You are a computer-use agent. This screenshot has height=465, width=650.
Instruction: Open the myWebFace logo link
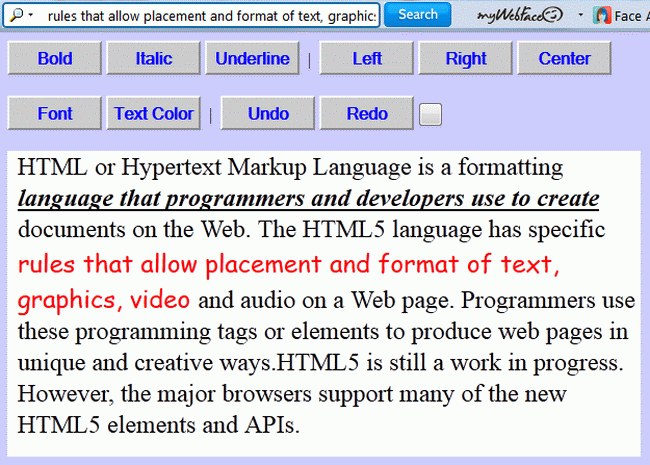519,16
